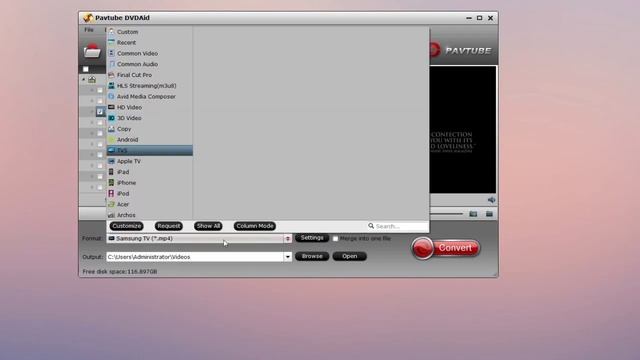
Task: Click the video preview pane
Action: (463, 130)
